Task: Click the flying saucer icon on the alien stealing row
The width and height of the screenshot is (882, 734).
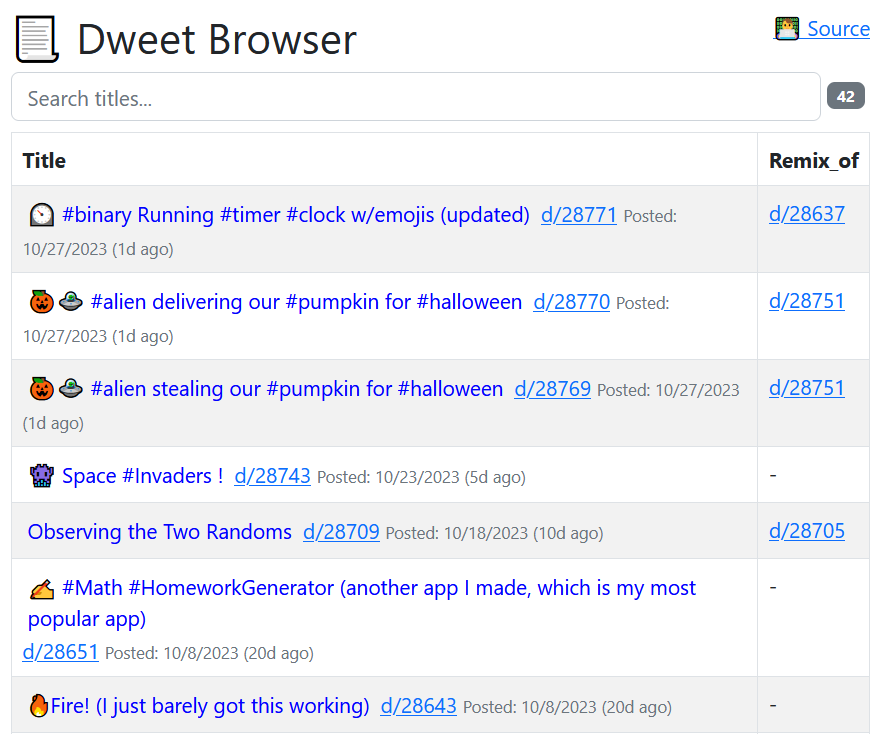Action: pyautogui.click(x=70, y=388)
